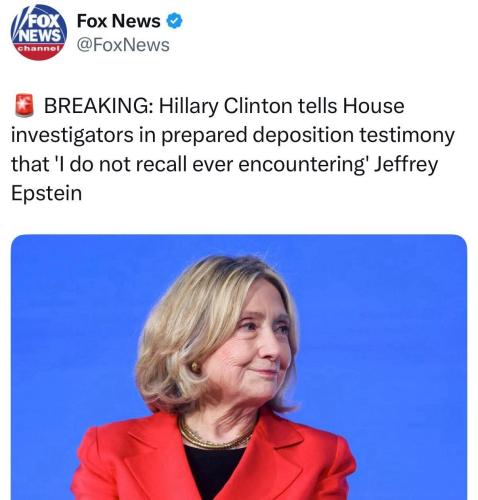
Task: Open the Fox News display name
Action: [x=119, y=21]
